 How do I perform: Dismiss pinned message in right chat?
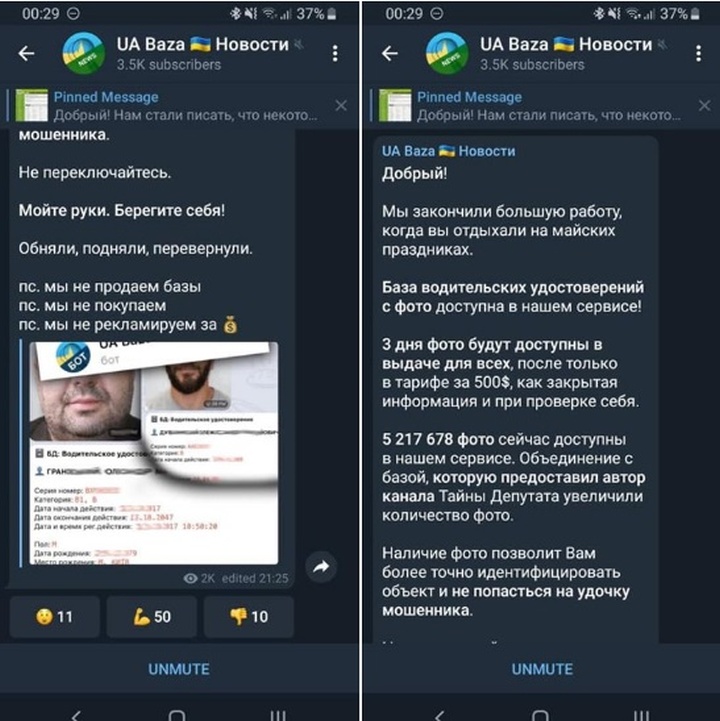click(x=704, y=106)
